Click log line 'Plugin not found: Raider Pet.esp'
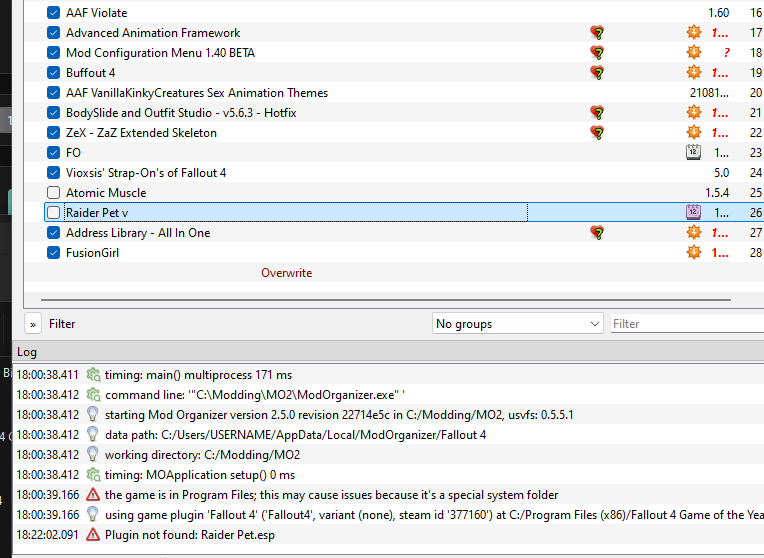The height and width of the screenshot is (558, 764). click(190, 535)
